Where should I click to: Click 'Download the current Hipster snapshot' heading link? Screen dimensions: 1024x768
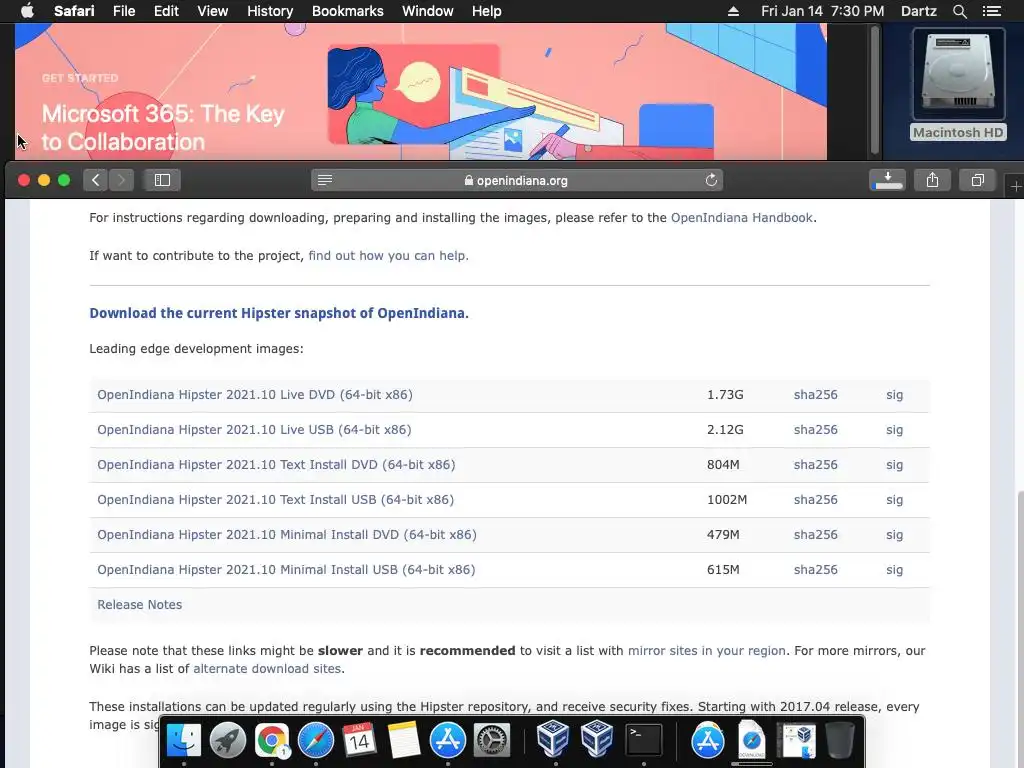(279, 313)
